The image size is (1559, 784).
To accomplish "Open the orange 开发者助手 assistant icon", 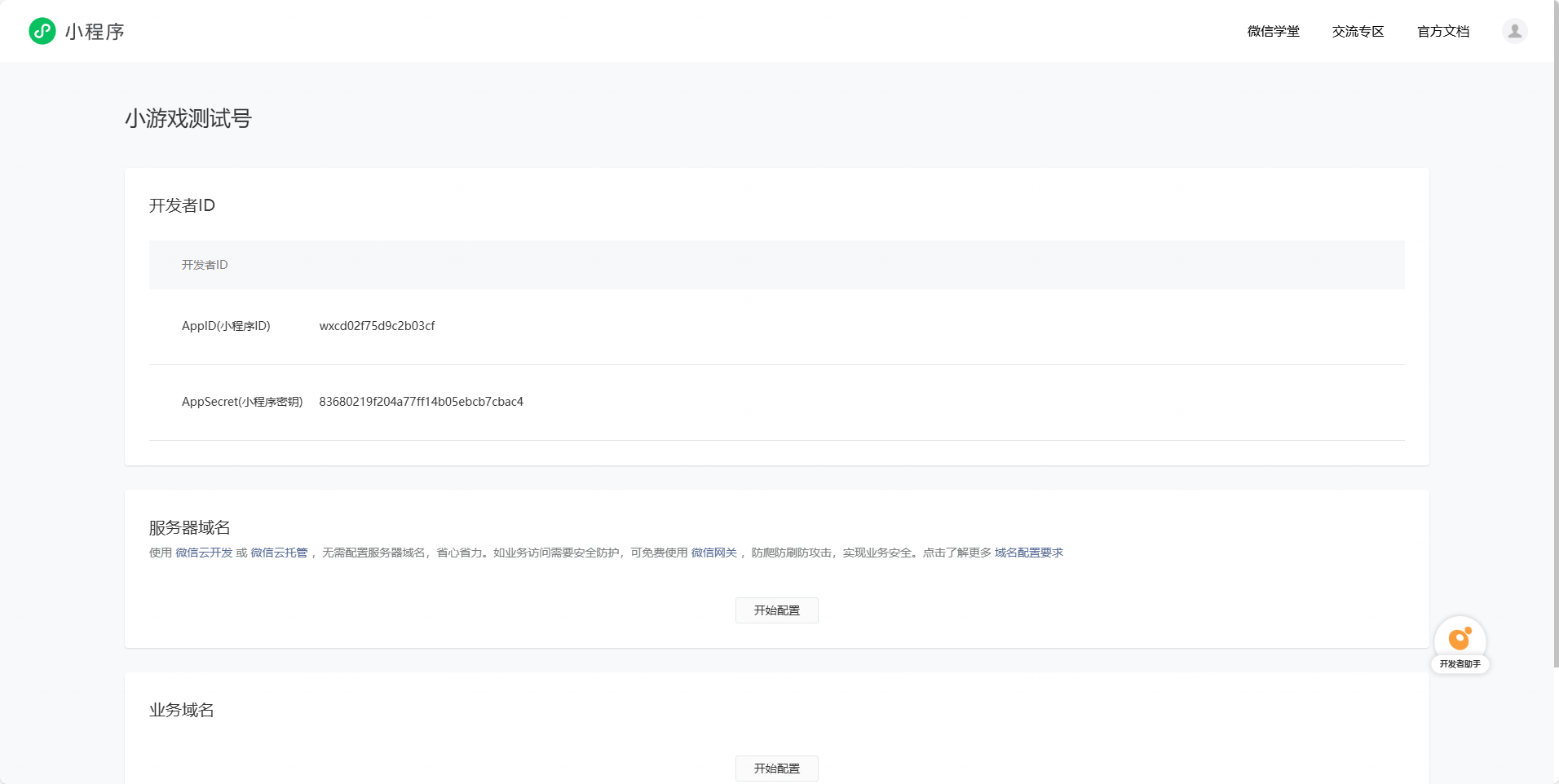I will tap(1460, 638).
